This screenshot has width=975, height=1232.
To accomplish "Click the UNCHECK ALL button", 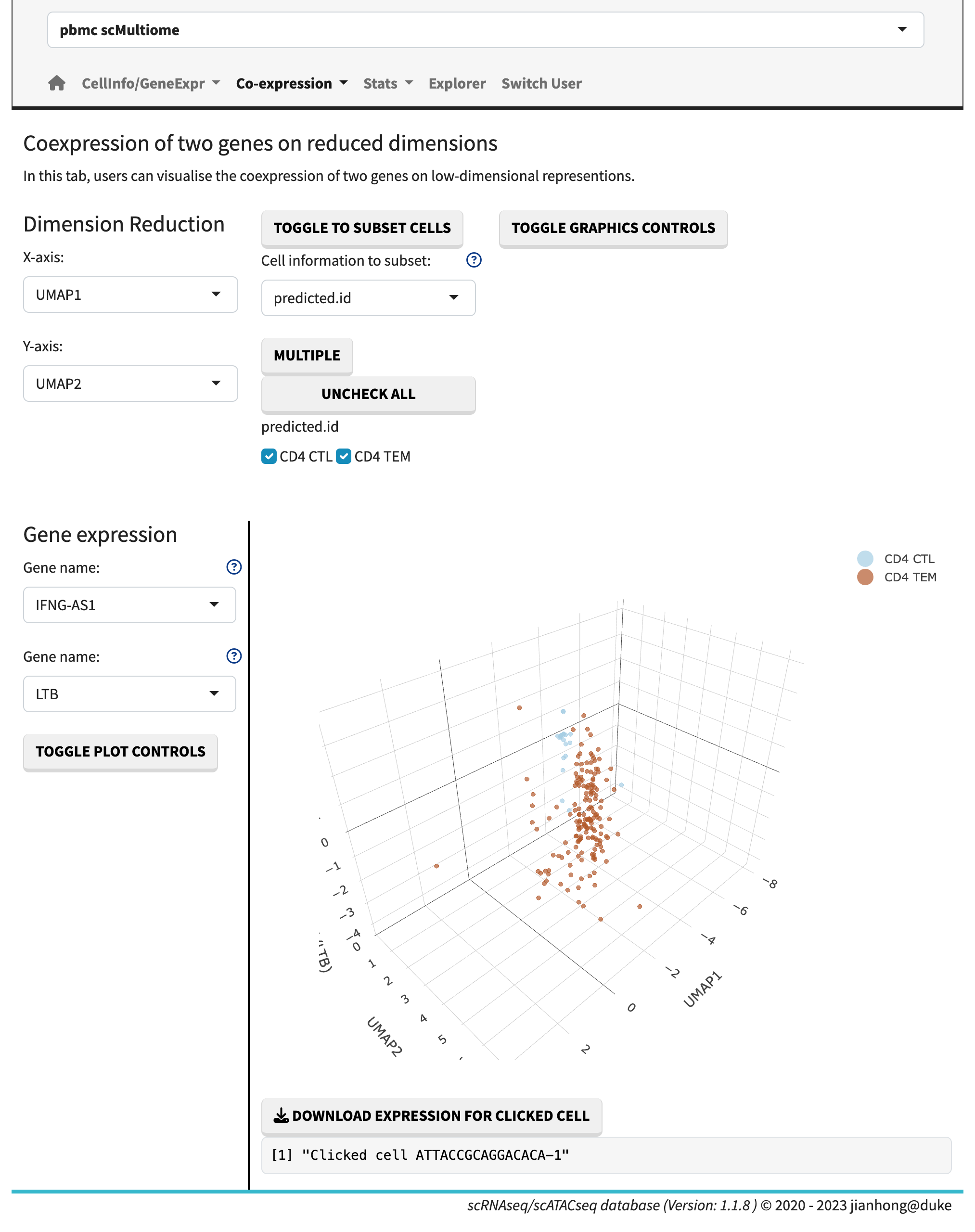I will 368,393.
